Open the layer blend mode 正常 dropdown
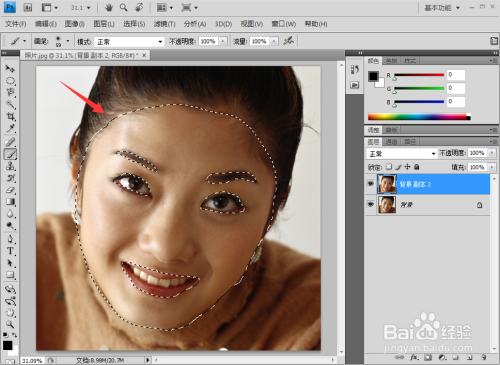 pos(401,154)
